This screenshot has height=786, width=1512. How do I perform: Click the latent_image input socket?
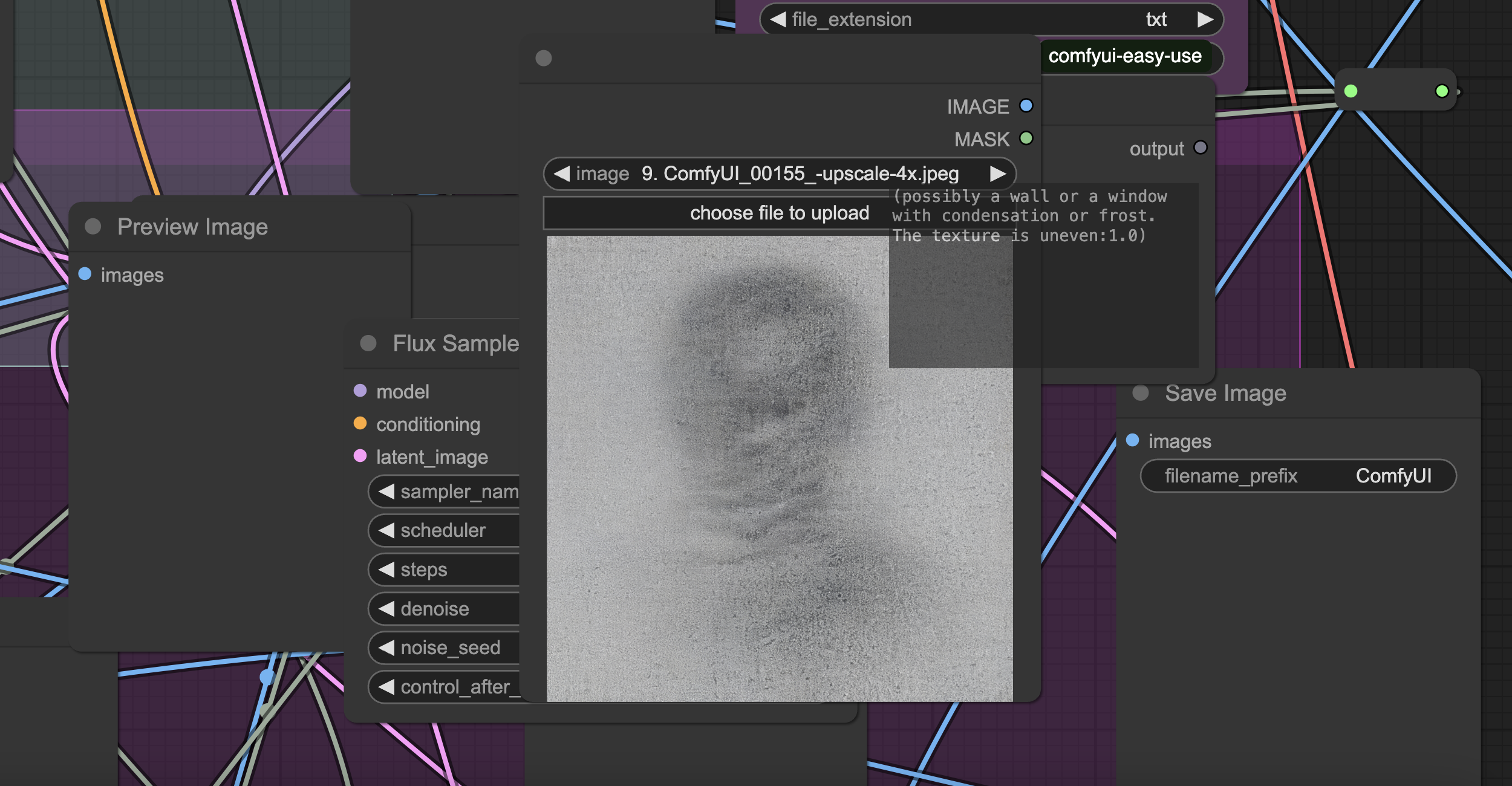coord(360,456)
